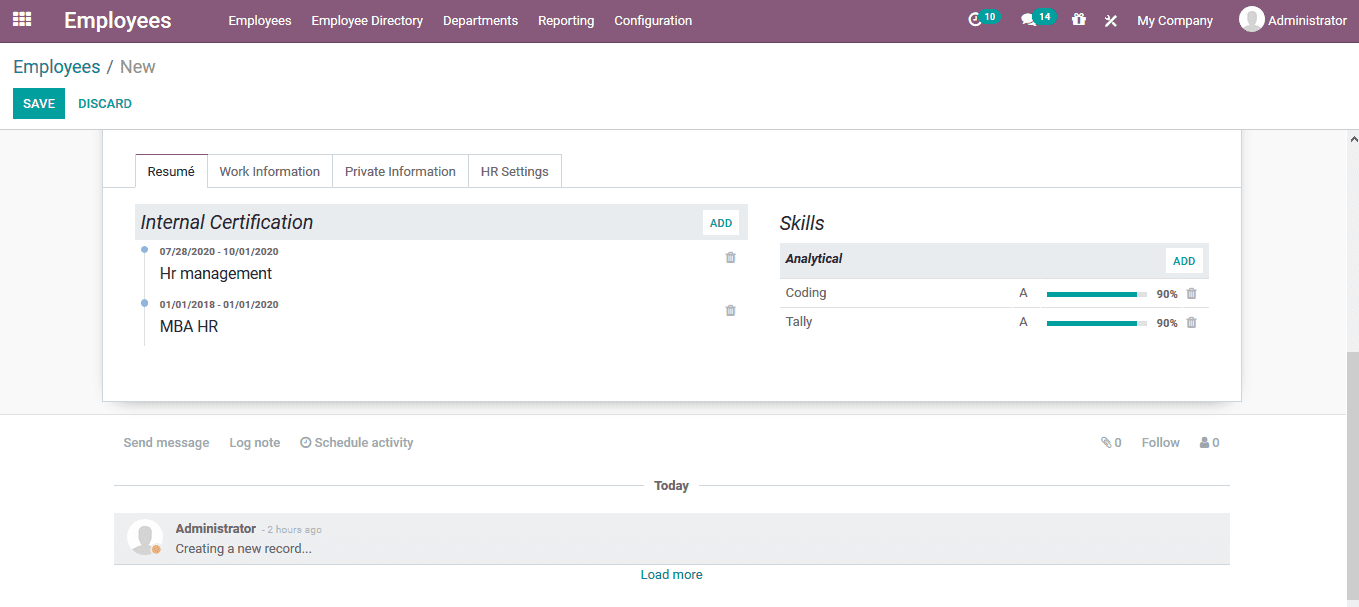This screenshot has height=607, width=1359.
Task: Delete the Hr management certification entry
Action: (x=730, y=257)
